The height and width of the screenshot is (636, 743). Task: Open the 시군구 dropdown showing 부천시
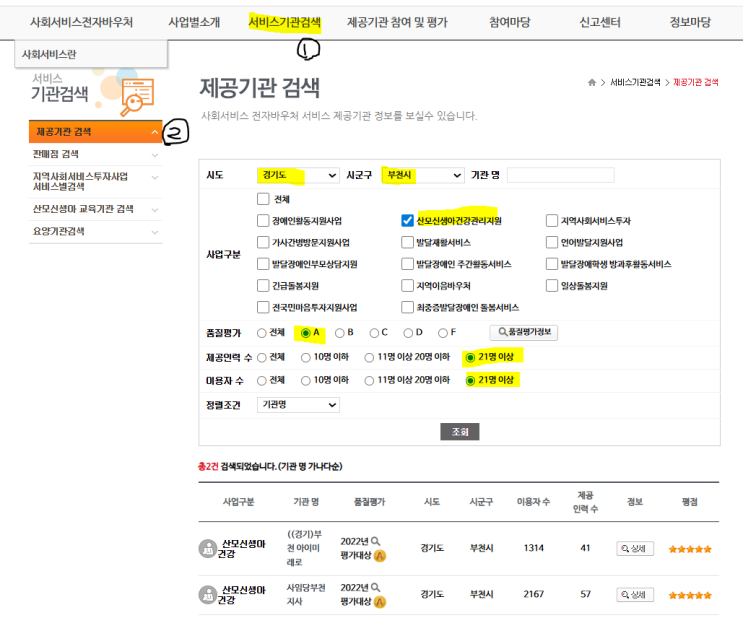click(x=423, y=175)
